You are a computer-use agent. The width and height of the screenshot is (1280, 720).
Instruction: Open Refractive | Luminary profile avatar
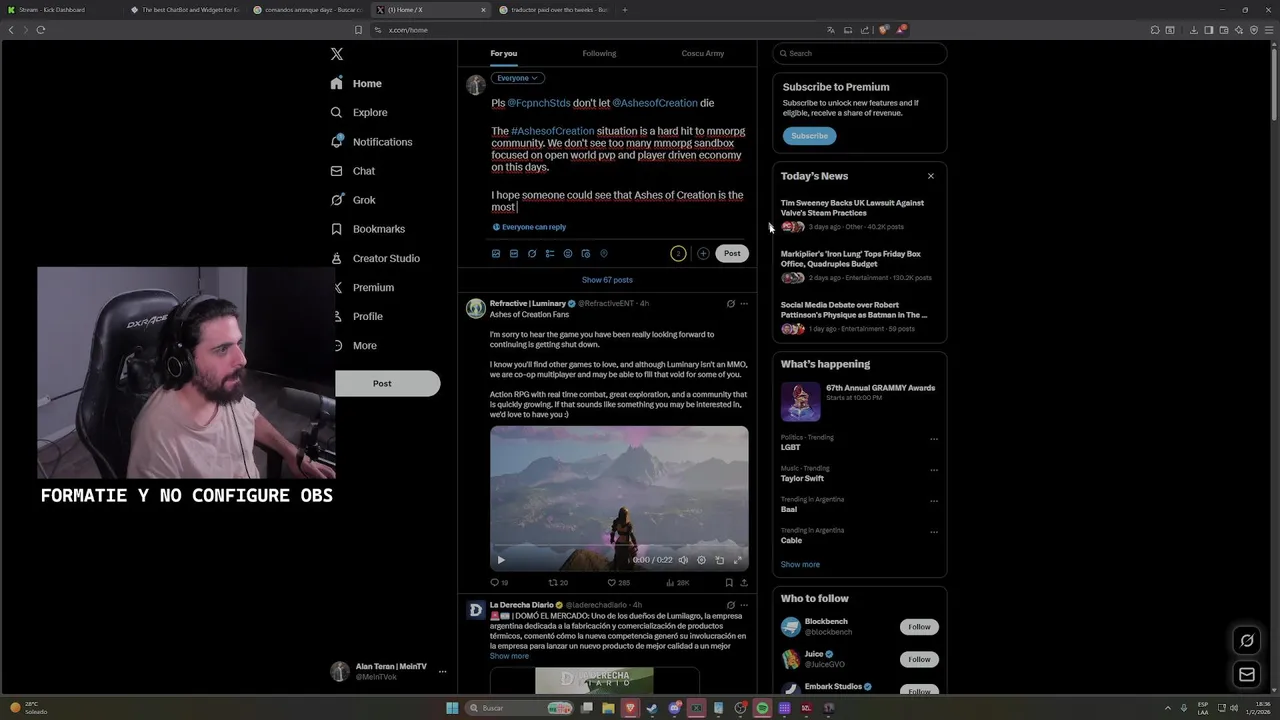(476, 308)
